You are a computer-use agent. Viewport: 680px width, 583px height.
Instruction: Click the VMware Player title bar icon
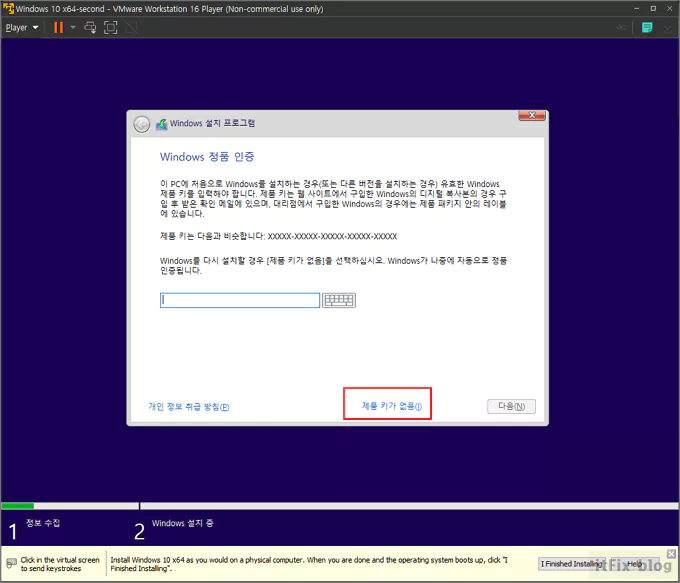[8, 9]
